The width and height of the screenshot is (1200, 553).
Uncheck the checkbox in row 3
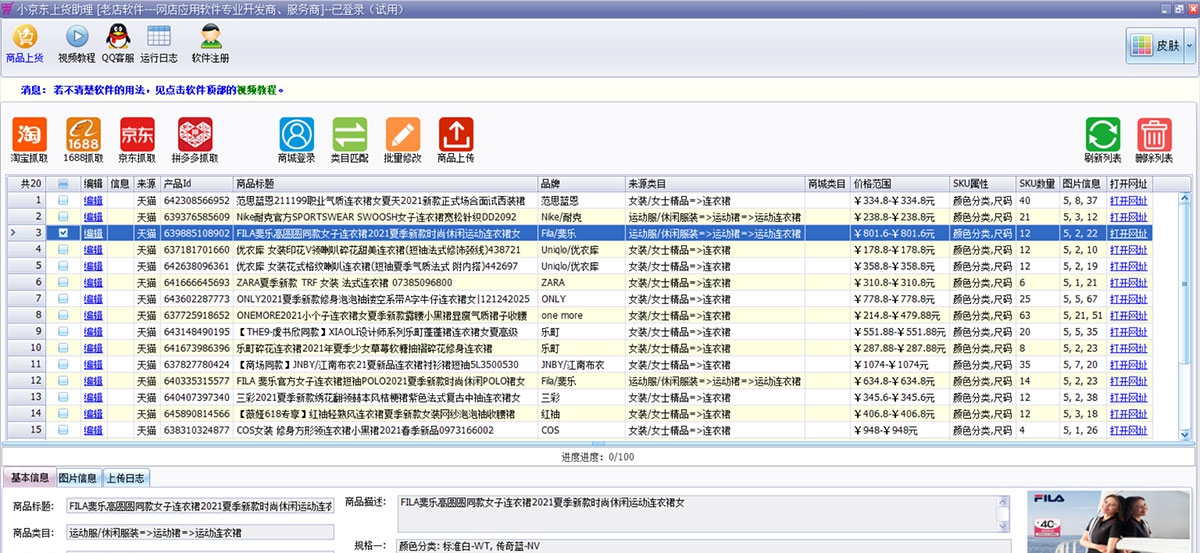pyautogui.click(x=64, y=233)
